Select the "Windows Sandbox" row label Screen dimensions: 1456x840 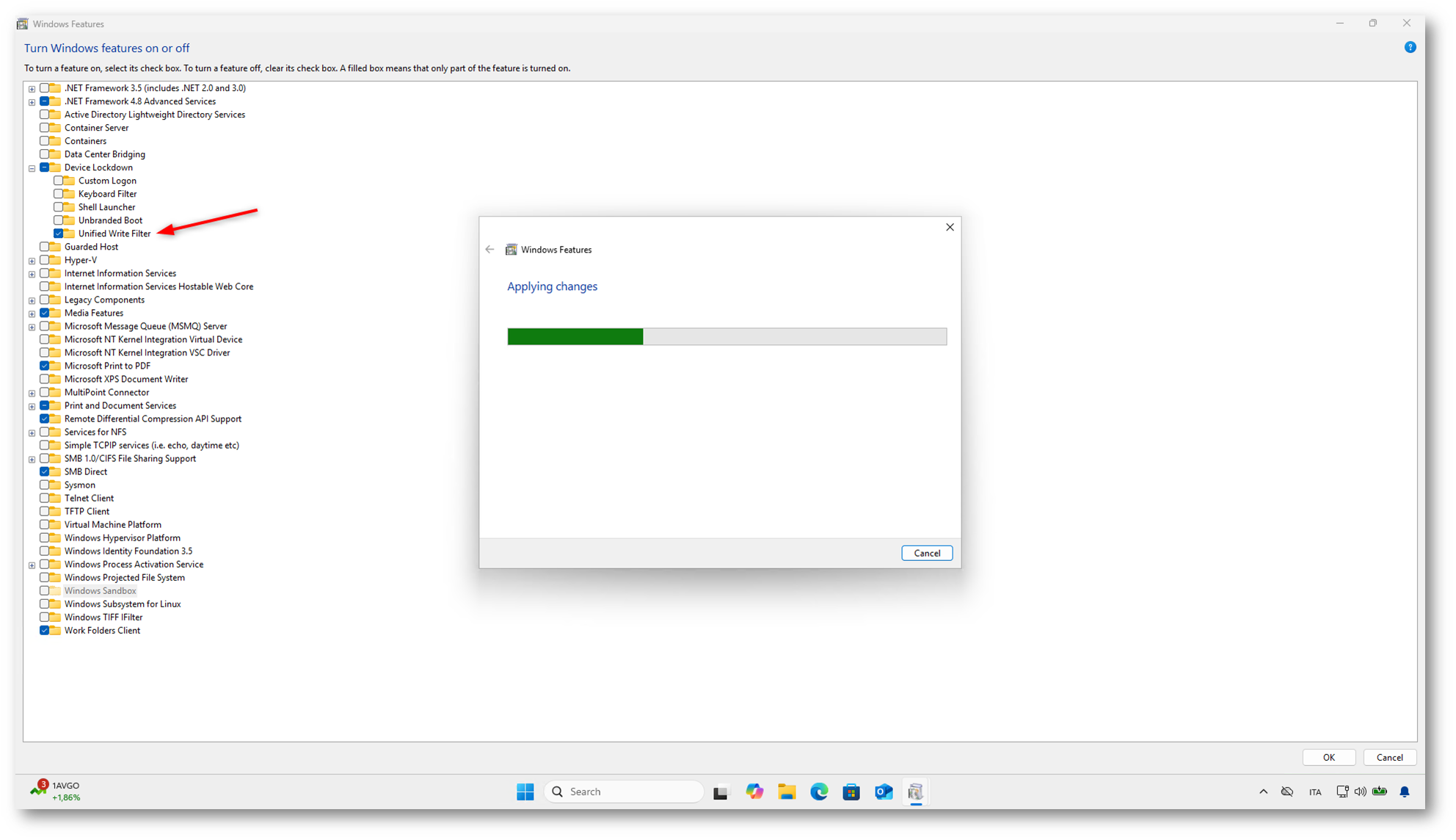point(100,590)
